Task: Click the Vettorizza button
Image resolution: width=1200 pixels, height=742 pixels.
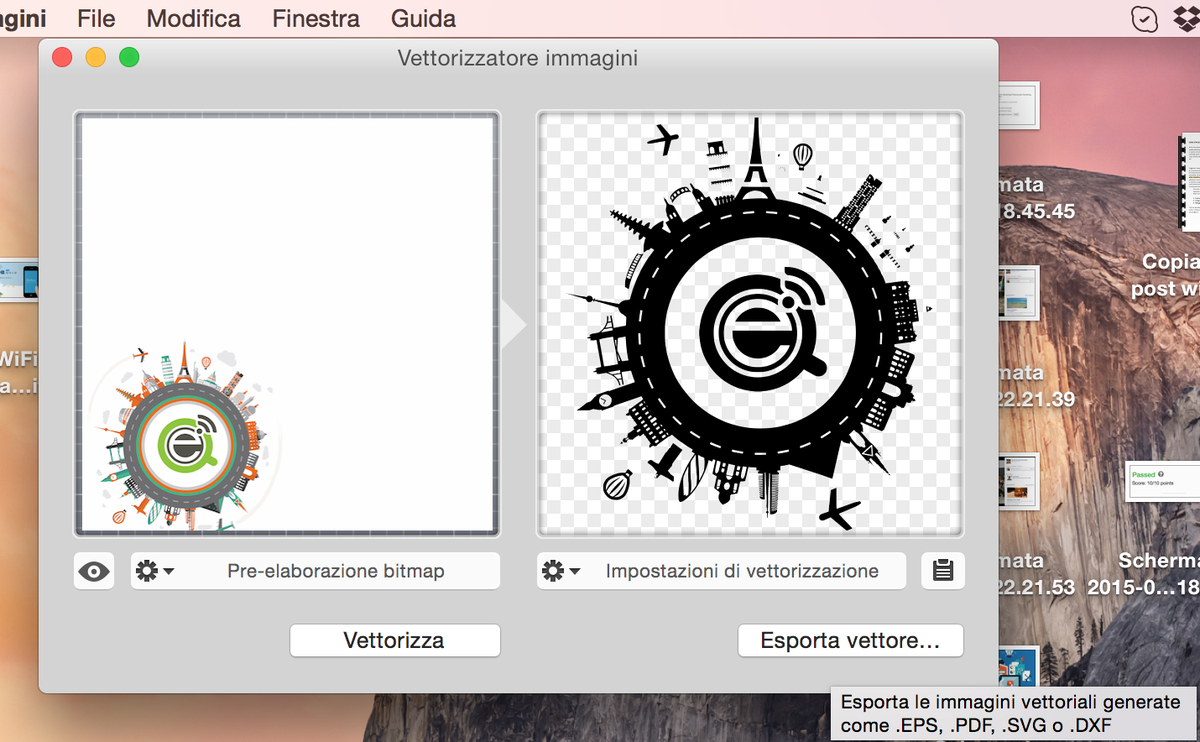Action: click(394, 640)
